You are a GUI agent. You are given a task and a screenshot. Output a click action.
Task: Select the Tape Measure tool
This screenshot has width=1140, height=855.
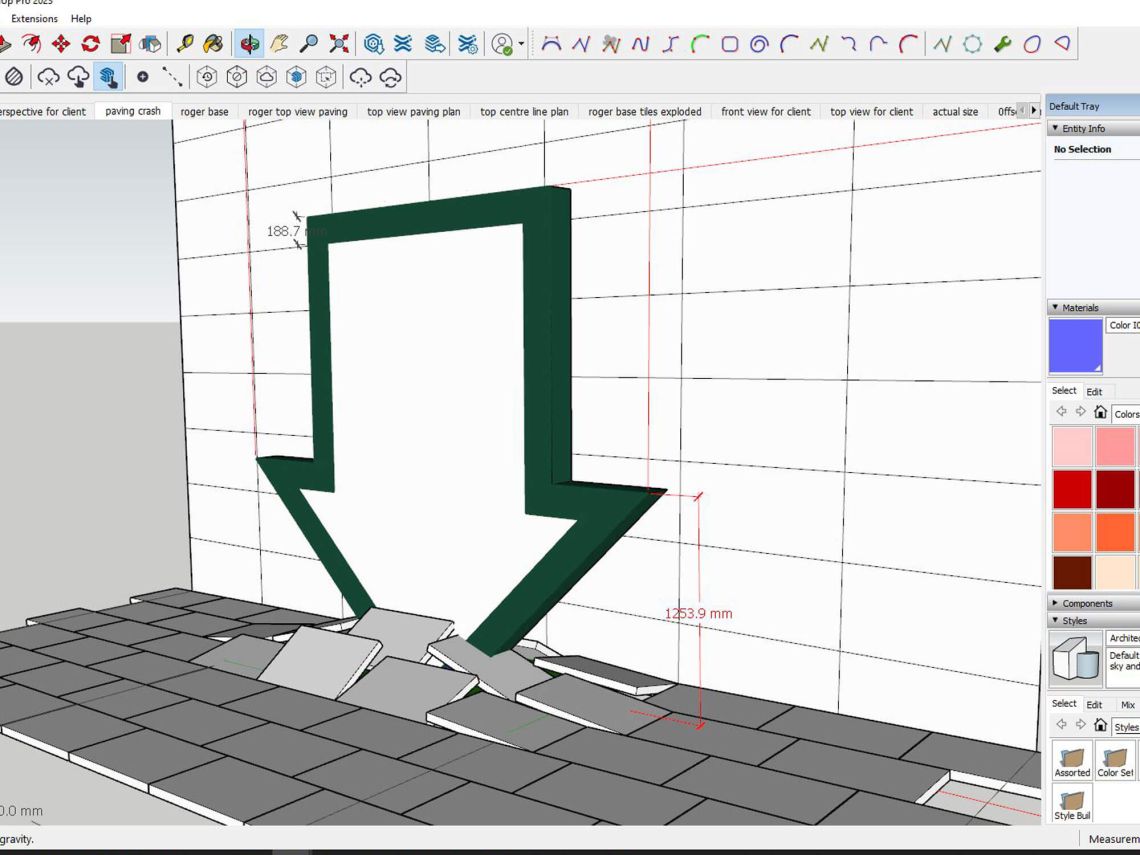point(185,44)
